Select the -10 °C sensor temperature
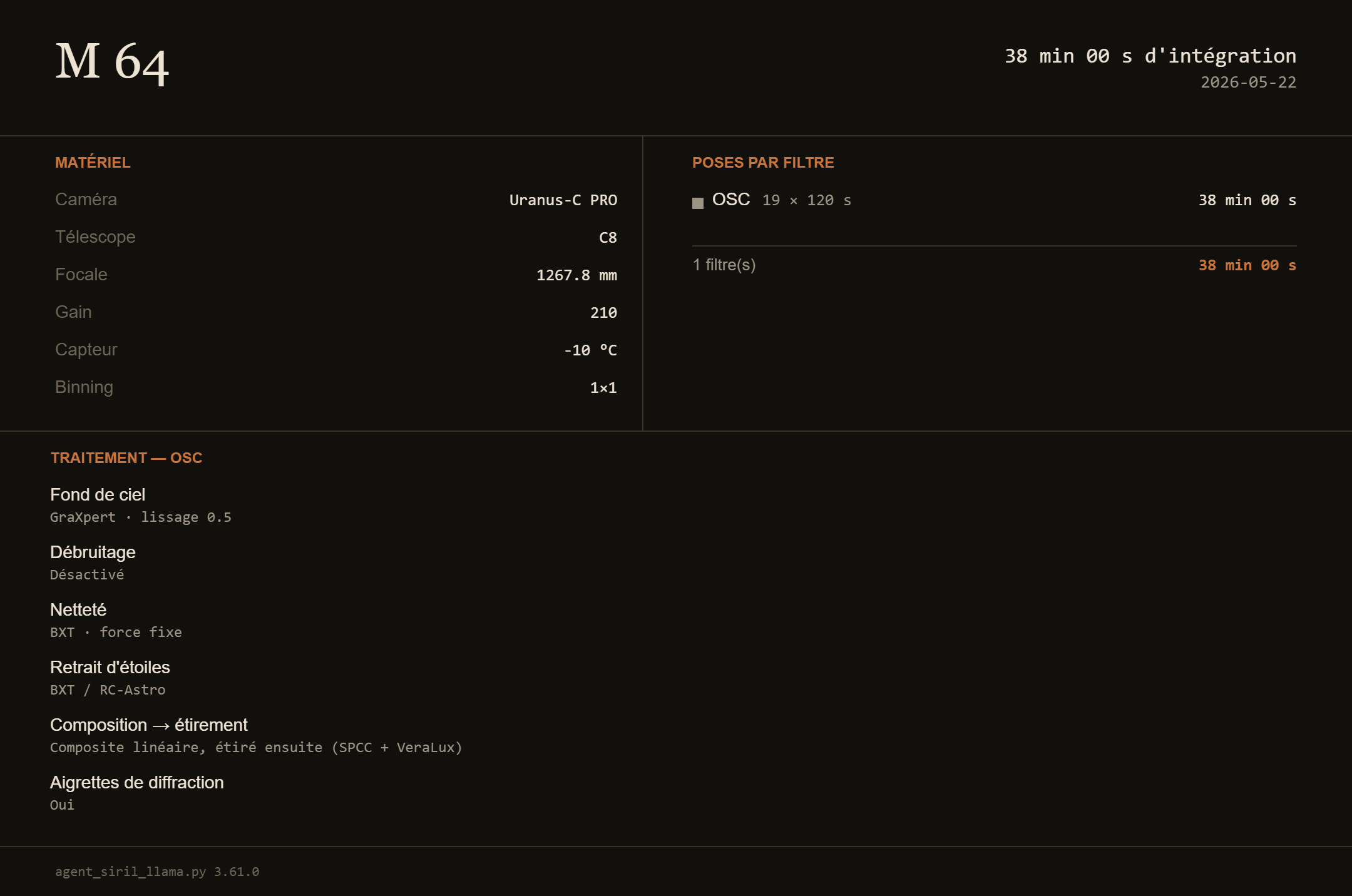Image resolution: width=1352 pixels, height=896 pixels. tap(590, 350)
